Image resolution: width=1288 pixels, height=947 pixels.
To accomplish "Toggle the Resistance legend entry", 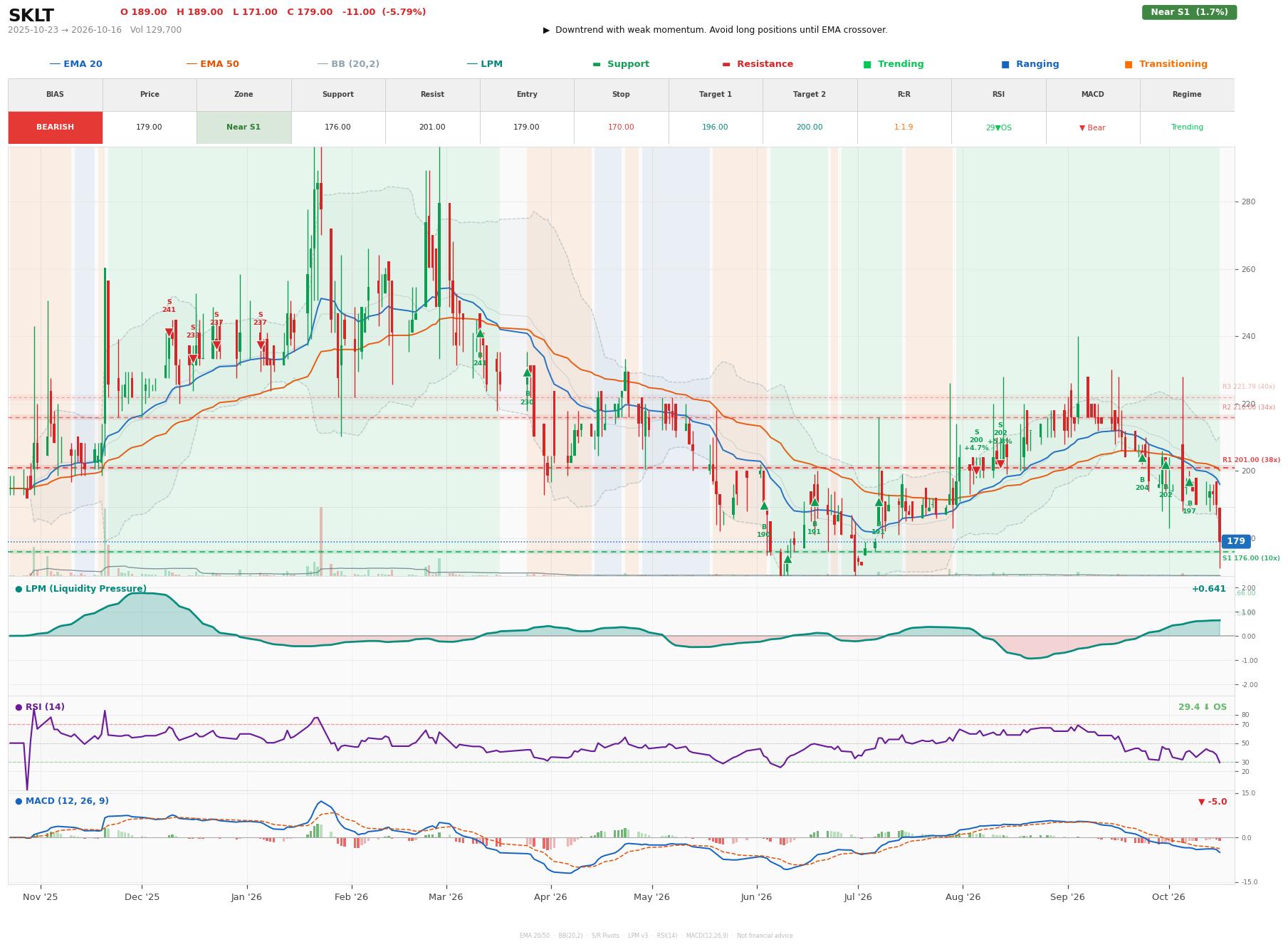I will click(758, 64).
